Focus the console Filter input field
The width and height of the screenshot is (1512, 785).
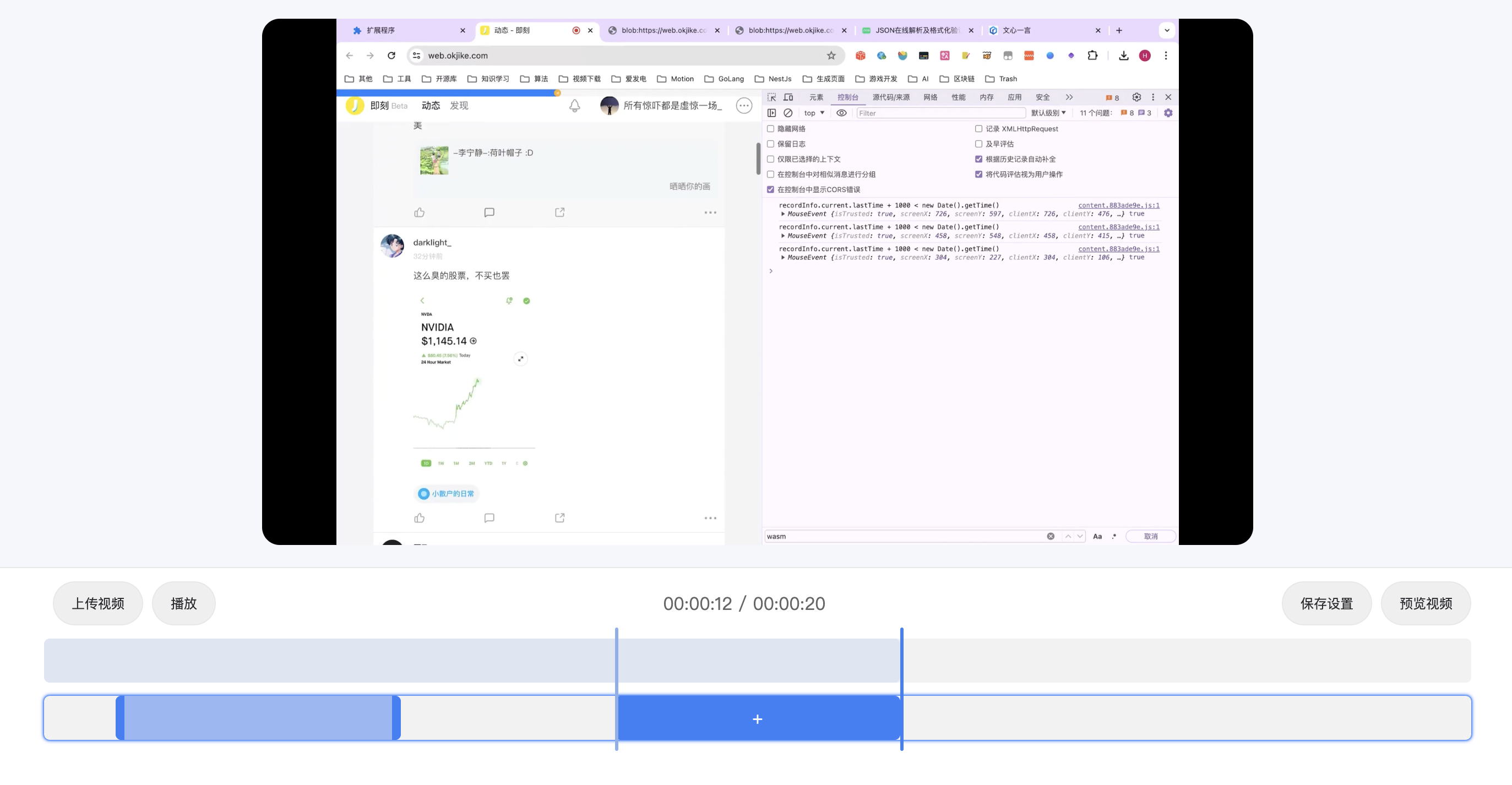[x=940, y=113]
